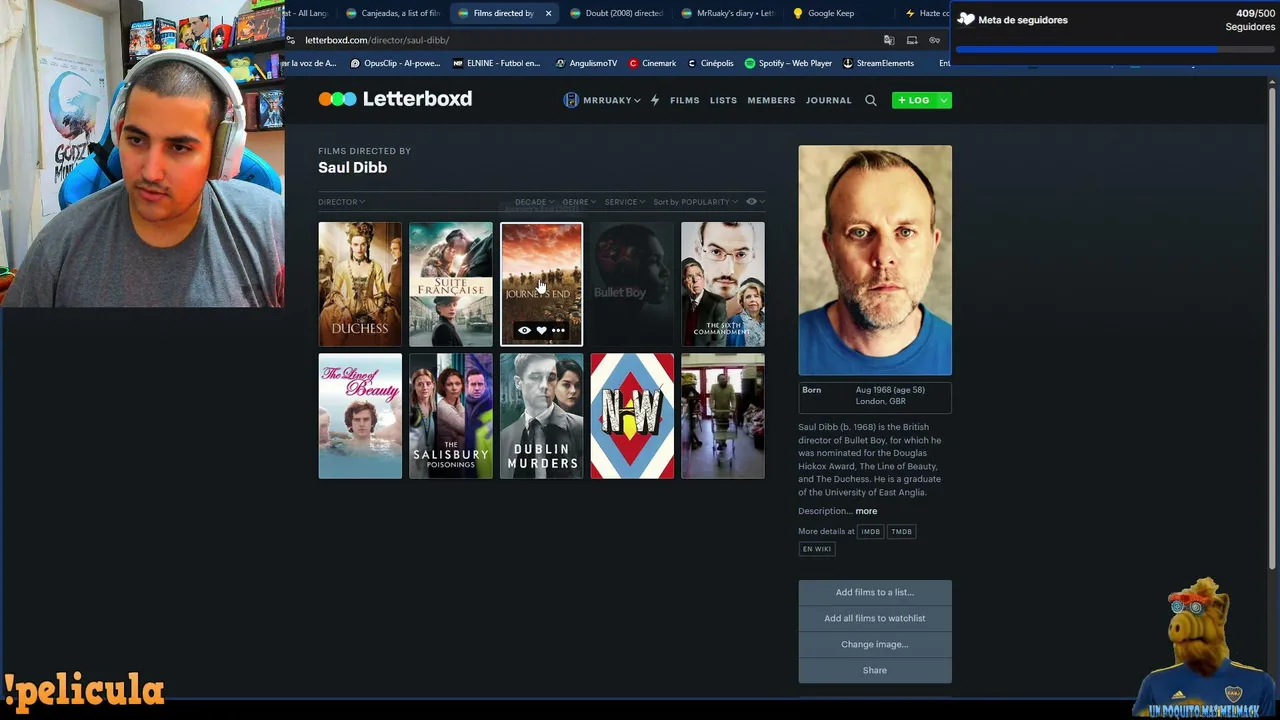Open the NW film poster
1280x720 pixels.
(x=632, y=416)
